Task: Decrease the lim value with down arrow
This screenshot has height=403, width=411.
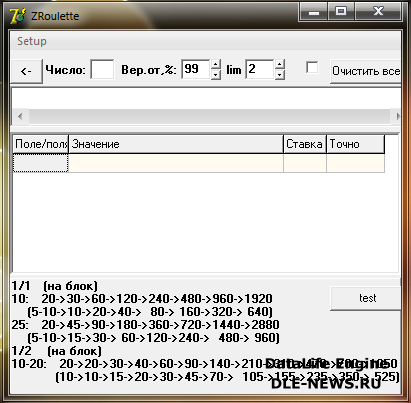Action: click(x=280, y=74)
